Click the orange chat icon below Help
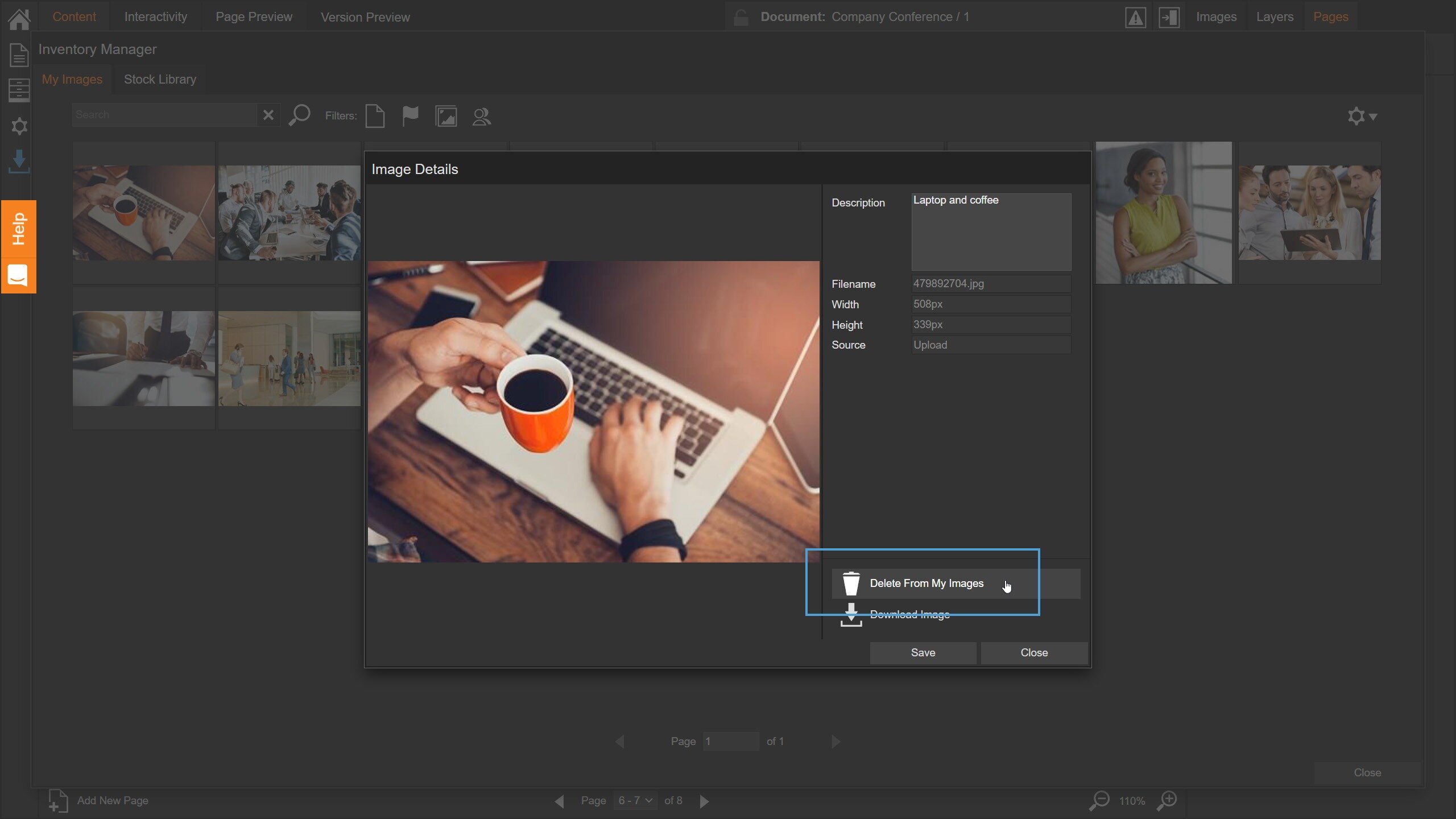1456x819 pixels. coord(18,276)
